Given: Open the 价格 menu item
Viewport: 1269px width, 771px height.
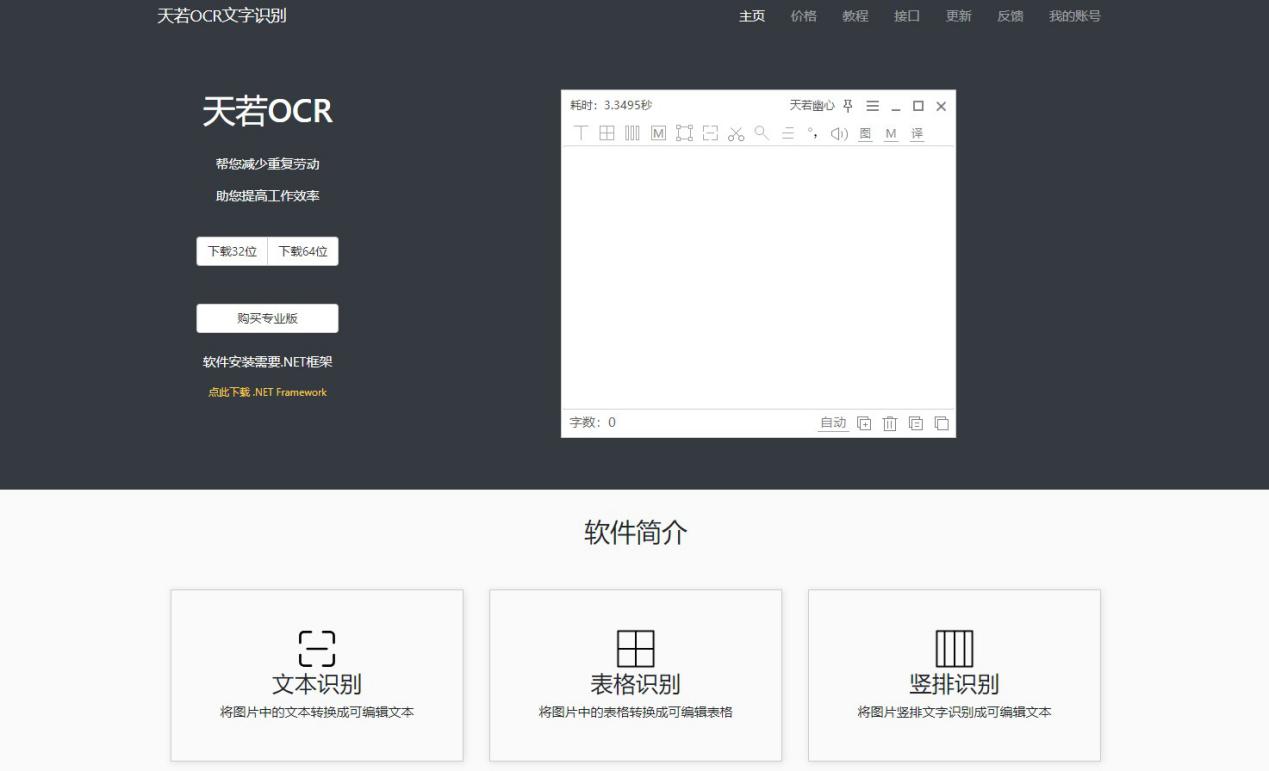Looking at the screenshot, I should coord(806,16).
